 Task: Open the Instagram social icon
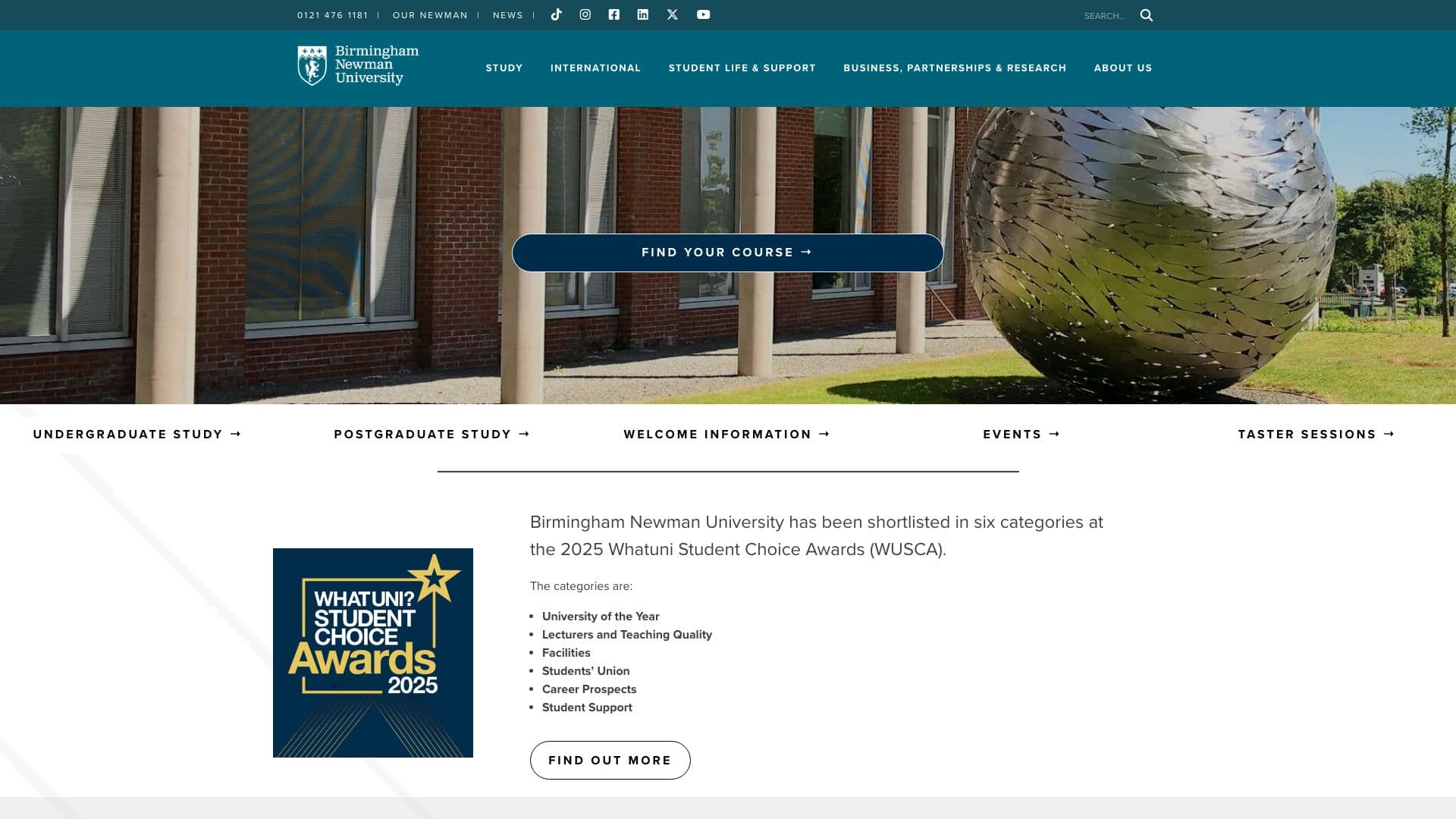pyautogui.click(x=585, y=14)
